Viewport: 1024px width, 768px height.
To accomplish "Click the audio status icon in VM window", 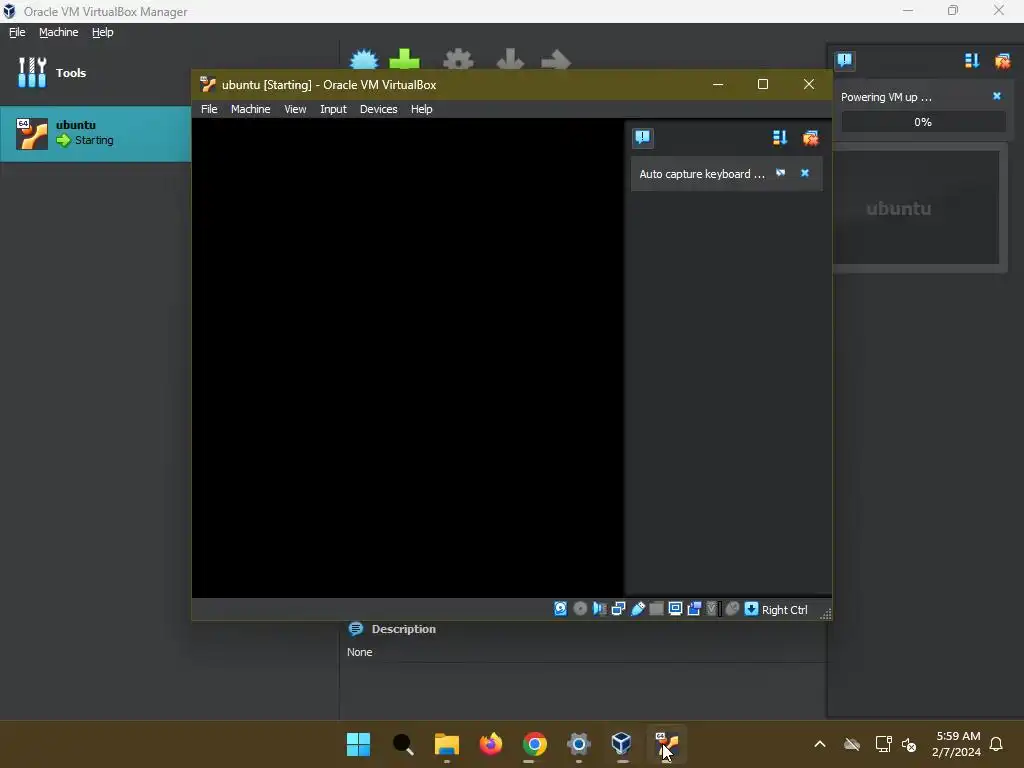I will pyautogui.click(x=599, y=609).
